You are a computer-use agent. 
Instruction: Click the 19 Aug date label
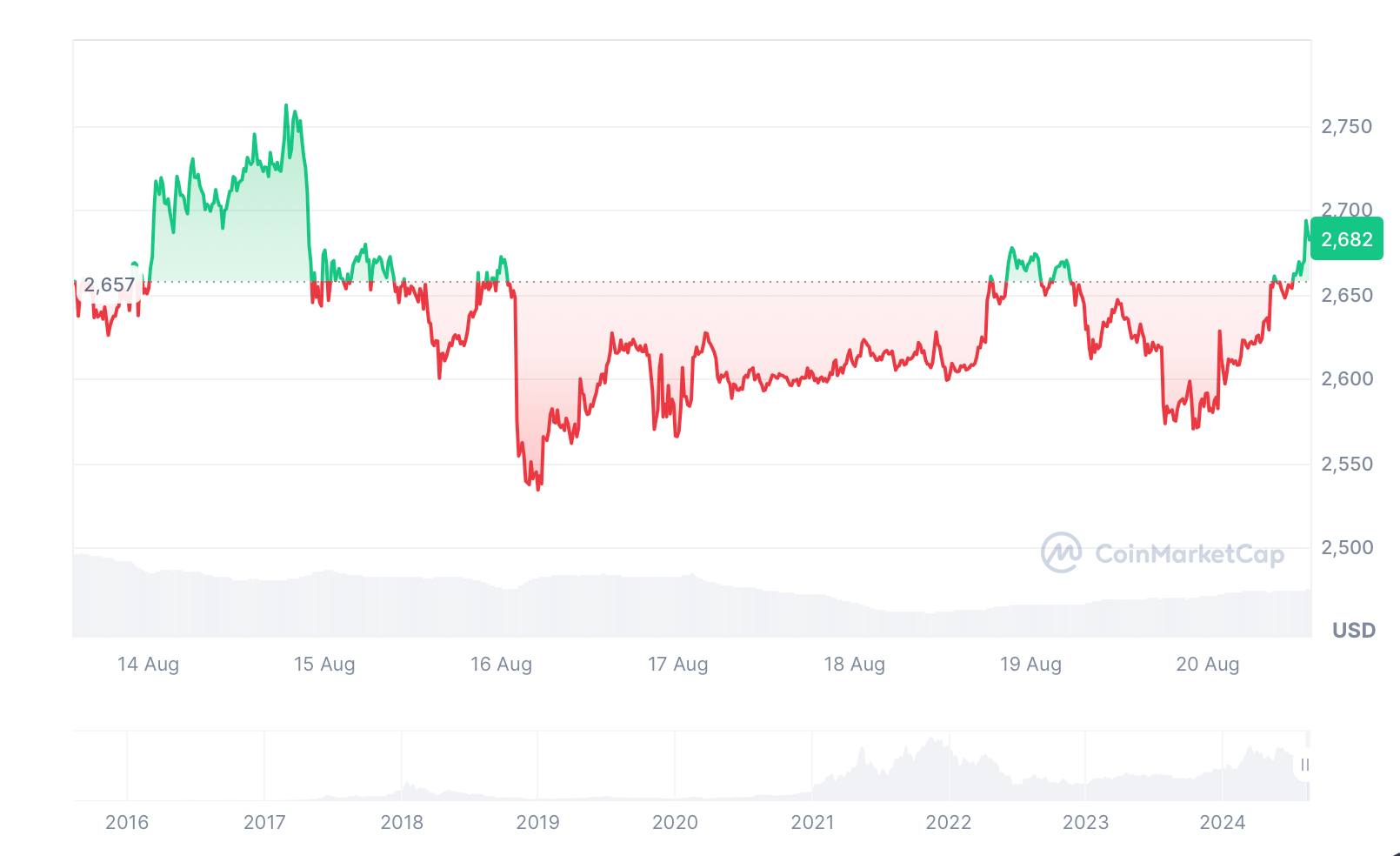(1030, 664)
